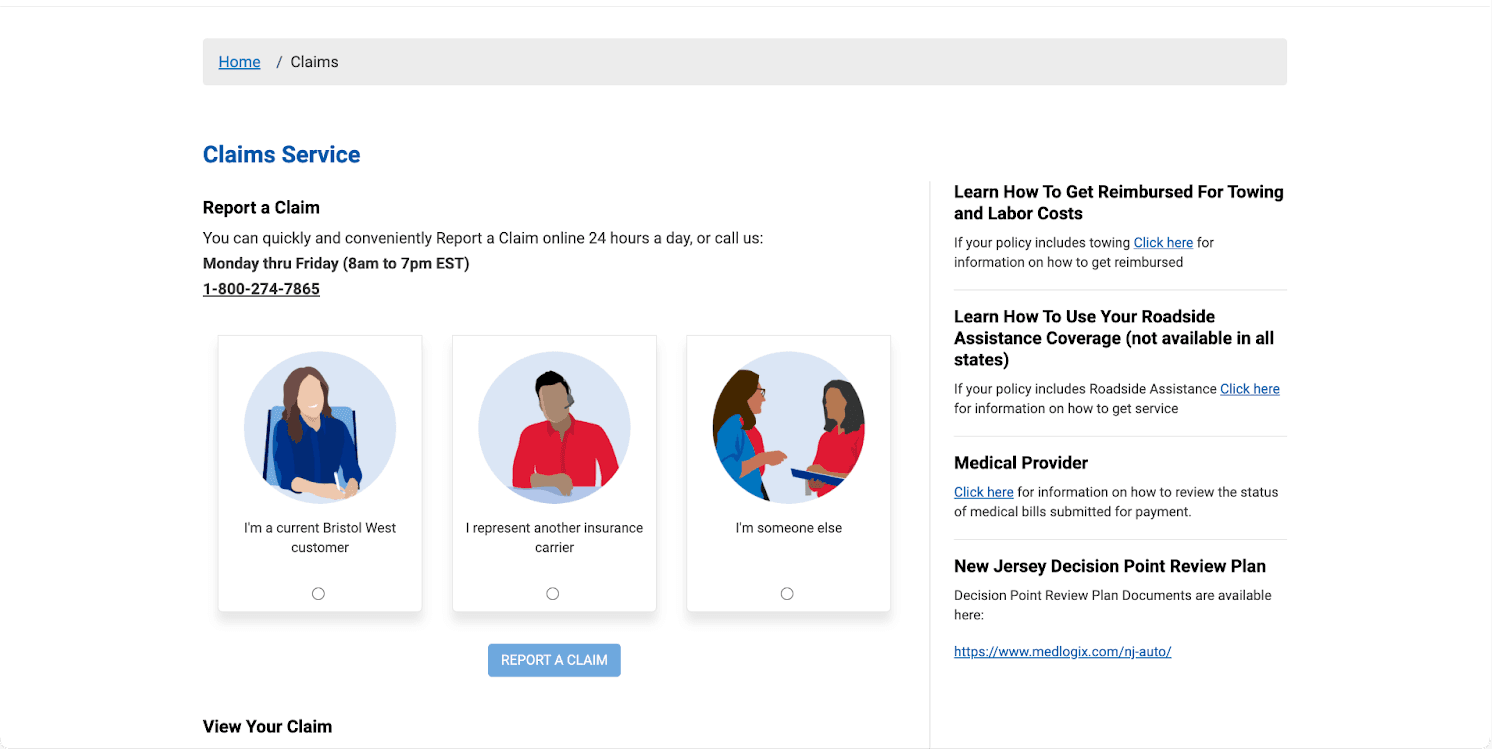The width and height of the screenshot is (1492, 749).
Task: Click the Claims Service page heading
Action: 281,155
